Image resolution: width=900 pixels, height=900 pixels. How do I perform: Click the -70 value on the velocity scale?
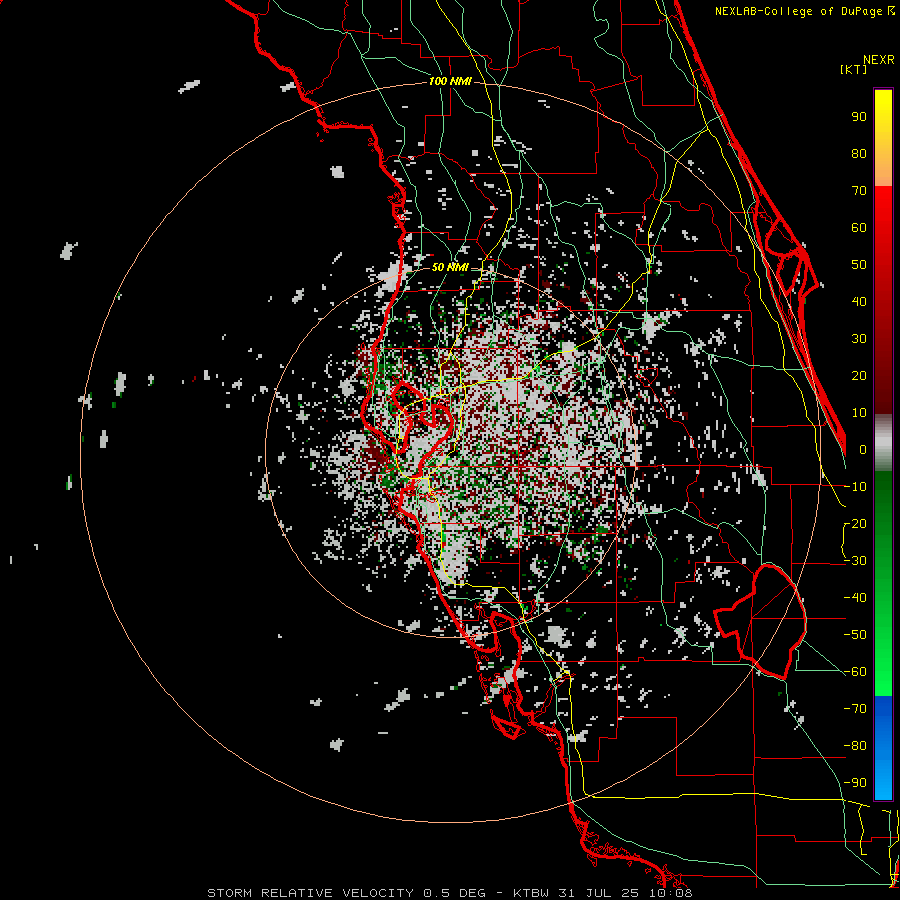tap(855, 709)
